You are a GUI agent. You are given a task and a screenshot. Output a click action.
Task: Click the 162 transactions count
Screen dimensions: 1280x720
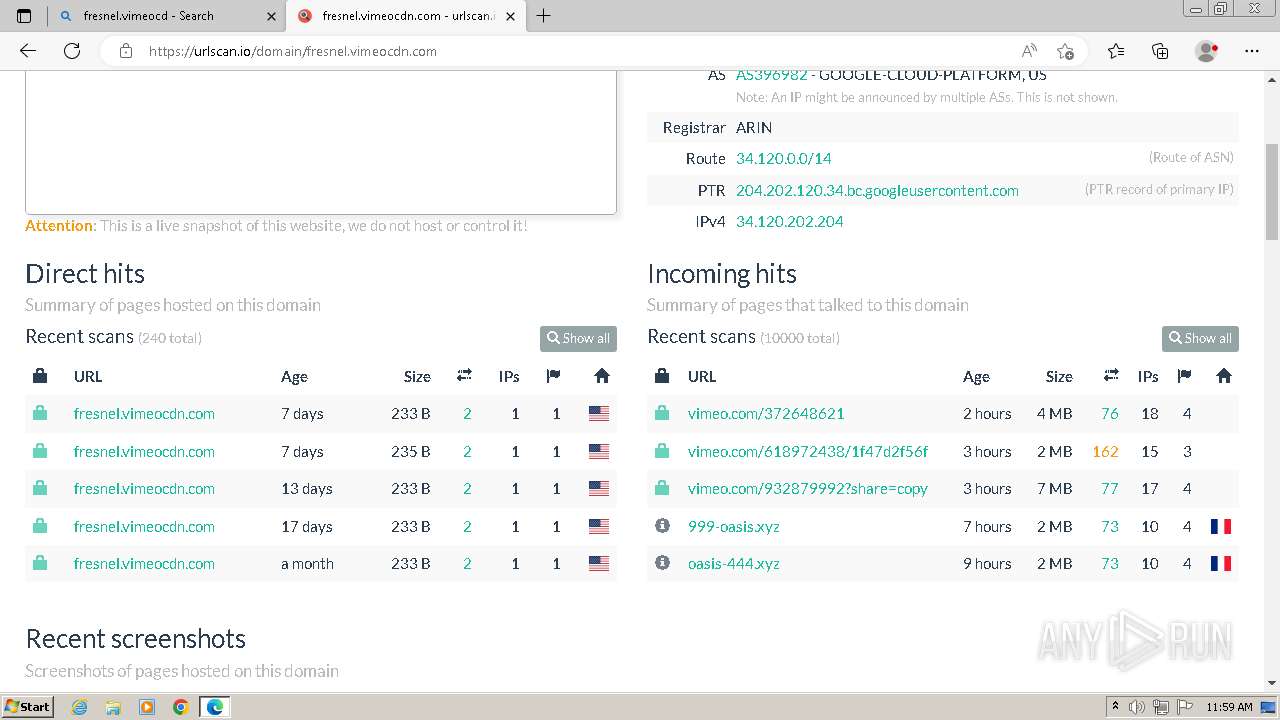1105,451
